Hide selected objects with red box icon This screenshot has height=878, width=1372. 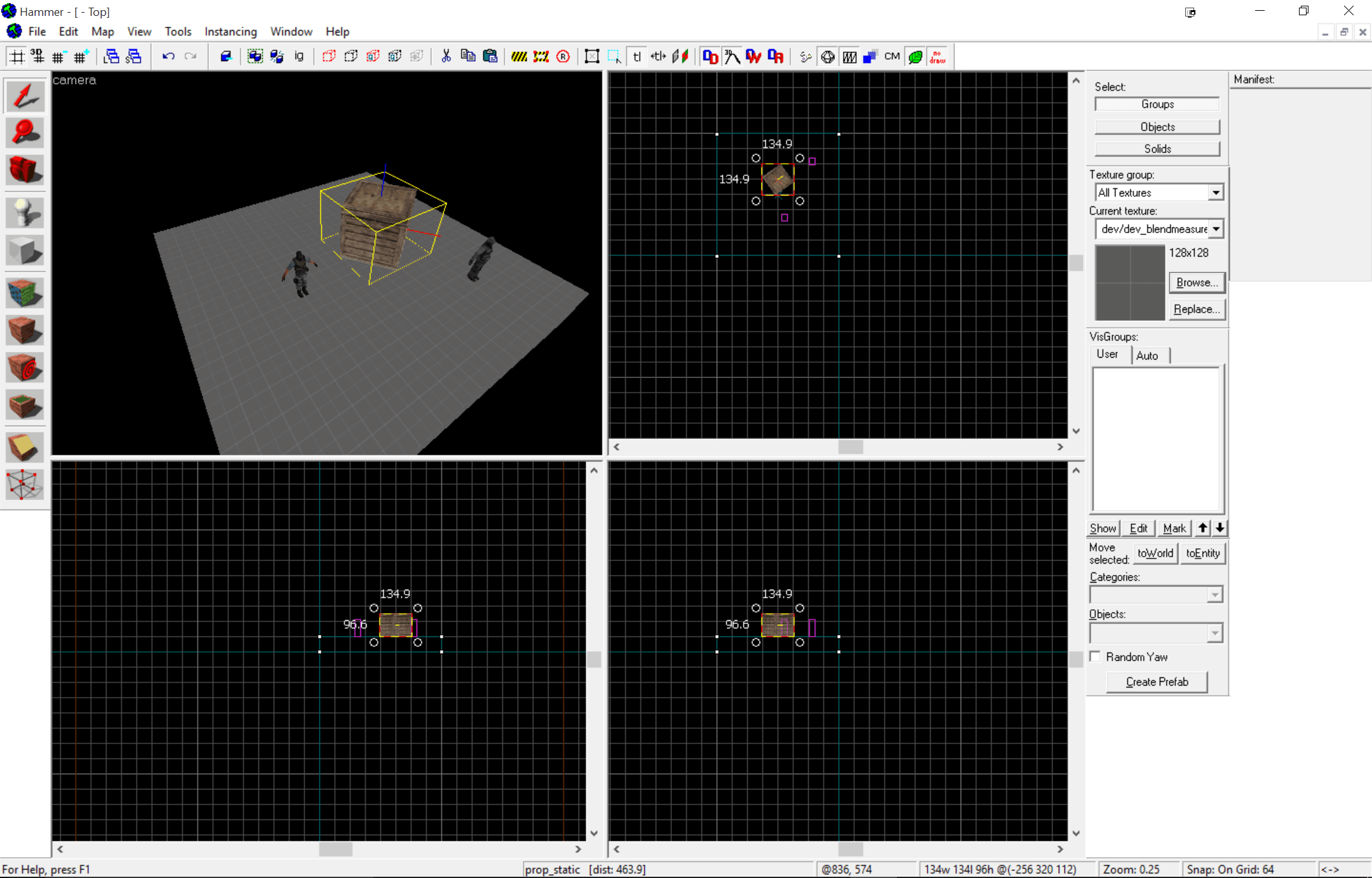329,57
